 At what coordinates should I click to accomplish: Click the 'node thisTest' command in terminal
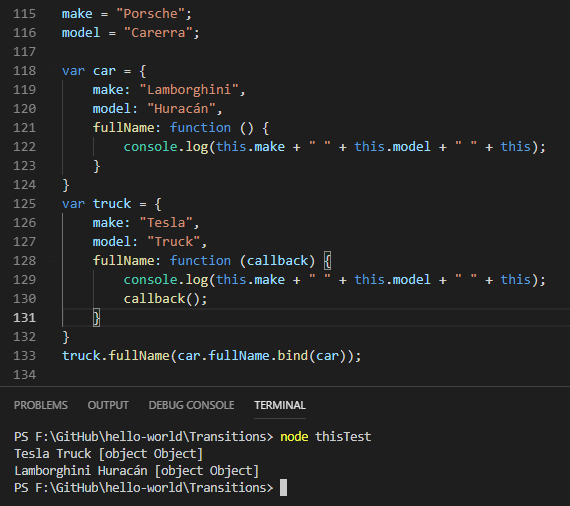click(326, 436)
